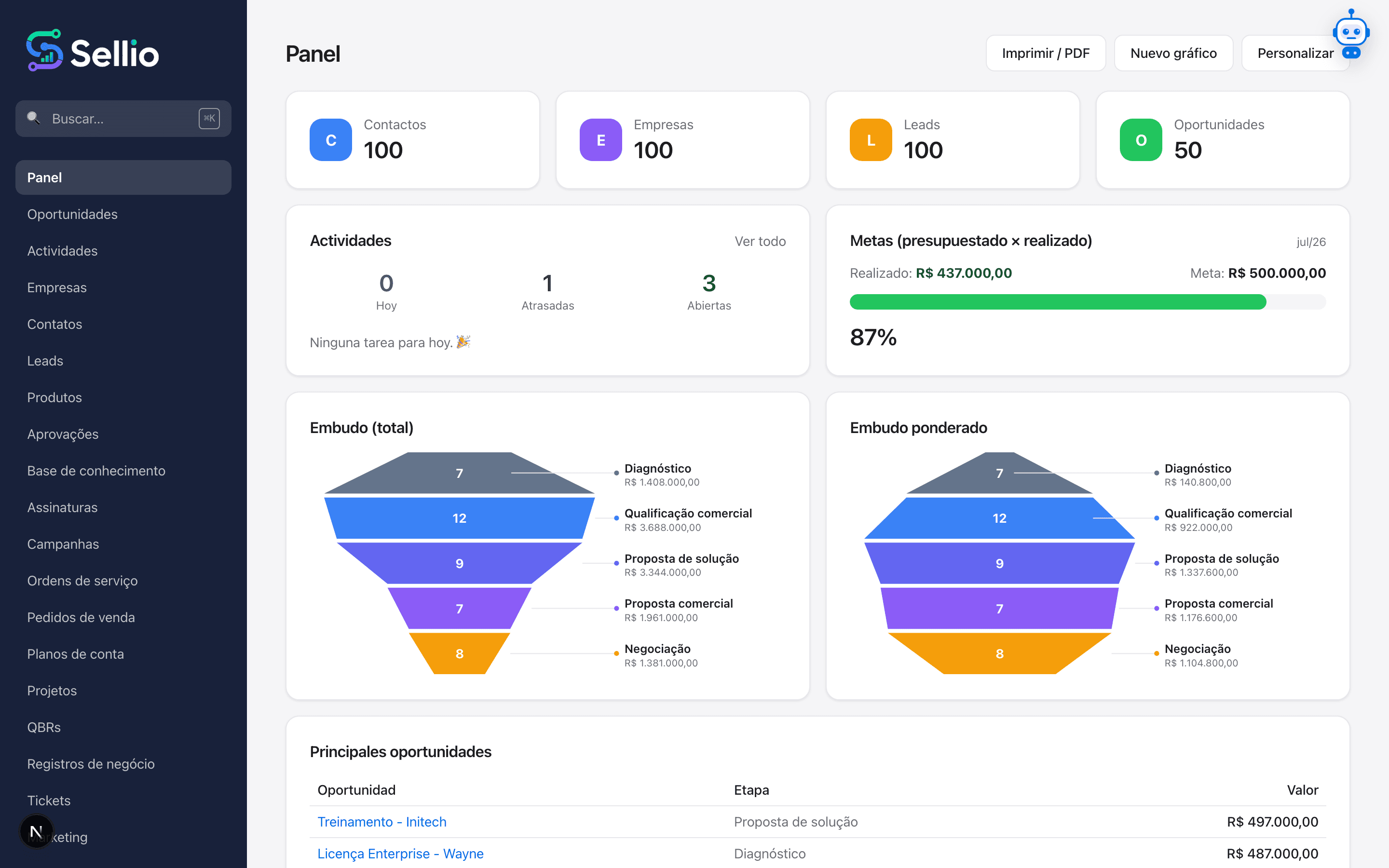Click the Hoy activities count 0
Screen dimensions: 1389x868
386,283
